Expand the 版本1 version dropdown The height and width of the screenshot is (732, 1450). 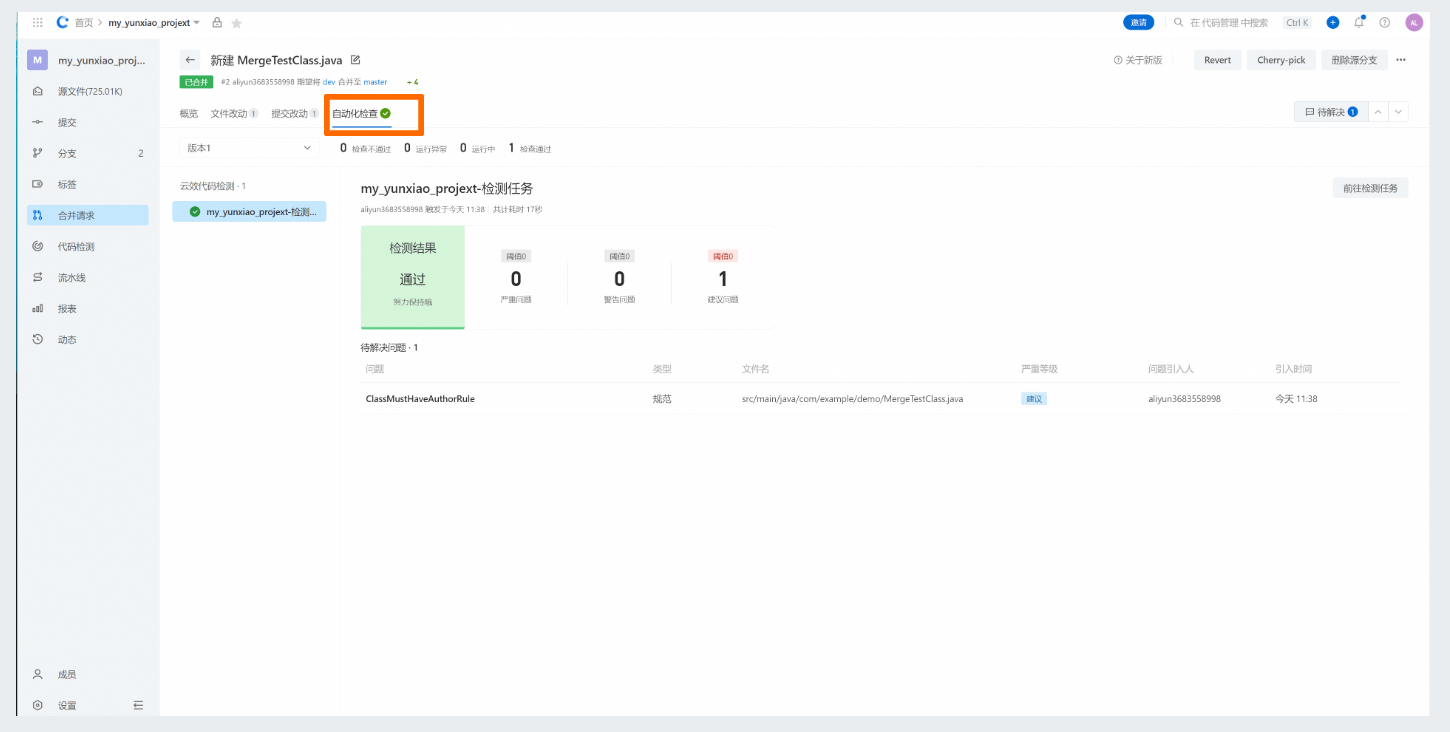(249, 148)
